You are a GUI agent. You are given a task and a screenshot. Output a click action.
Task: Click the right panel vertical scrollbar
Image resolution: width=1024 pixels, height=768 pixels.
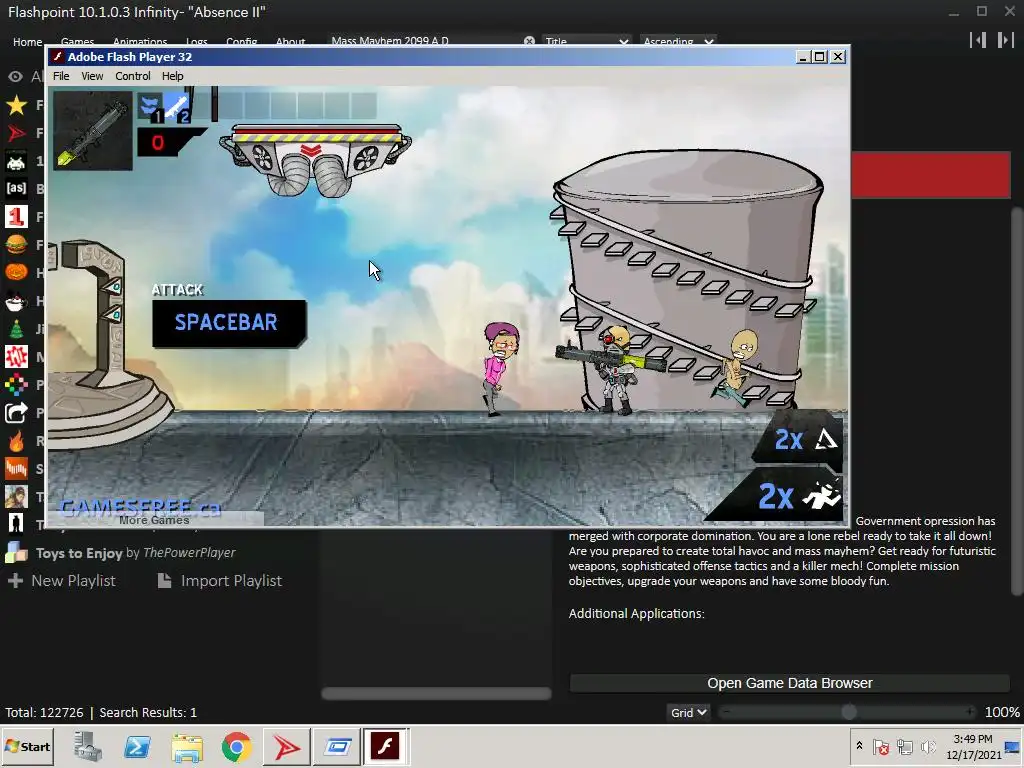[1017, 402]
